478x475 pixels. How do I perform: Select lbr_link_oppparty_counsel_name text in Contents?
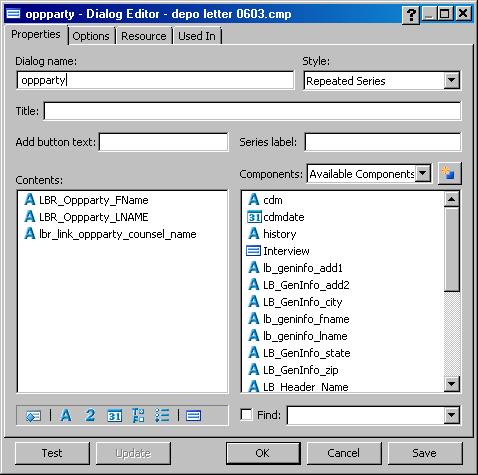coord(118,234)
